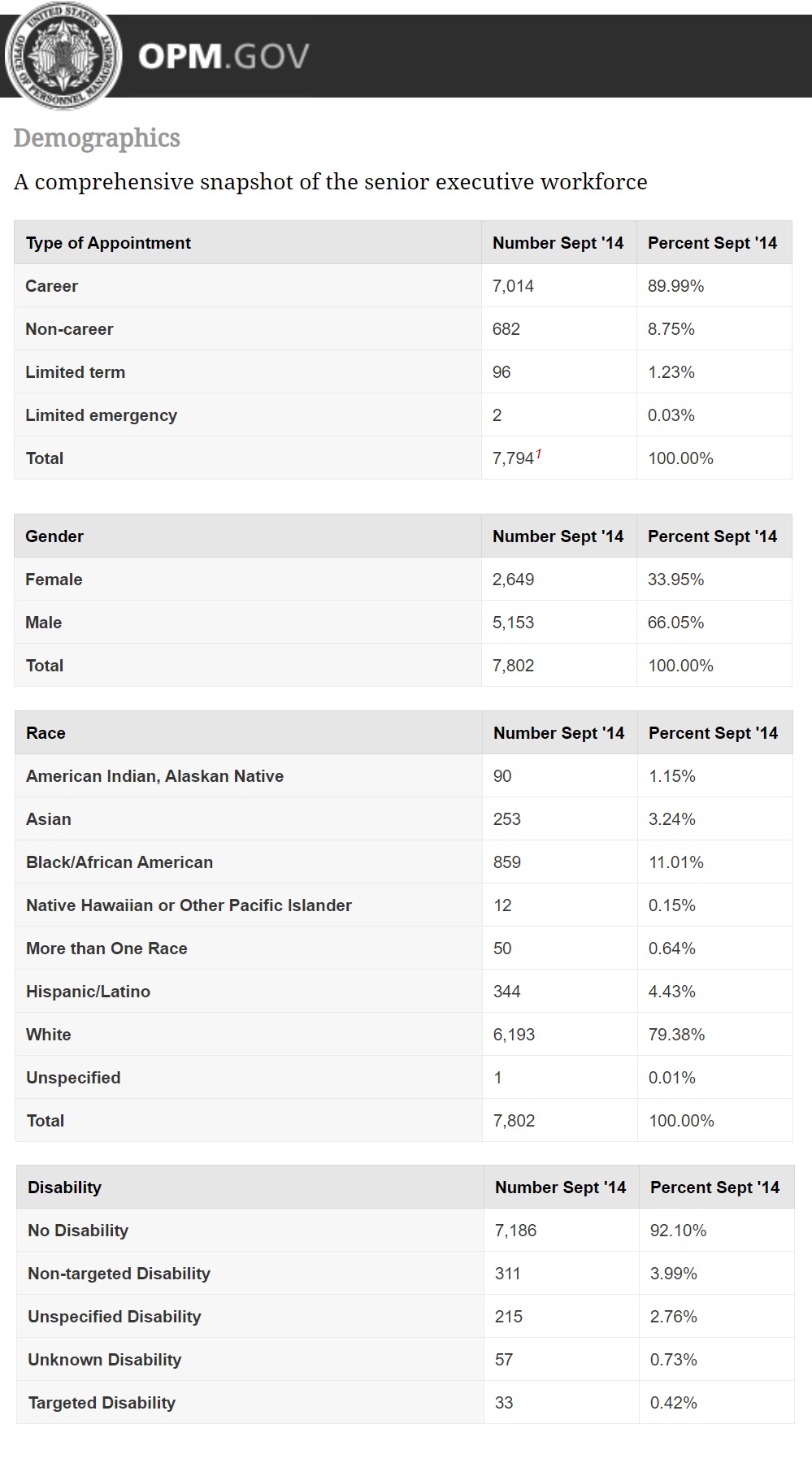Screen dimensions: 812x1463
Task: Open footnote 1 next to 7,794
Action: (x=538, y=454)
